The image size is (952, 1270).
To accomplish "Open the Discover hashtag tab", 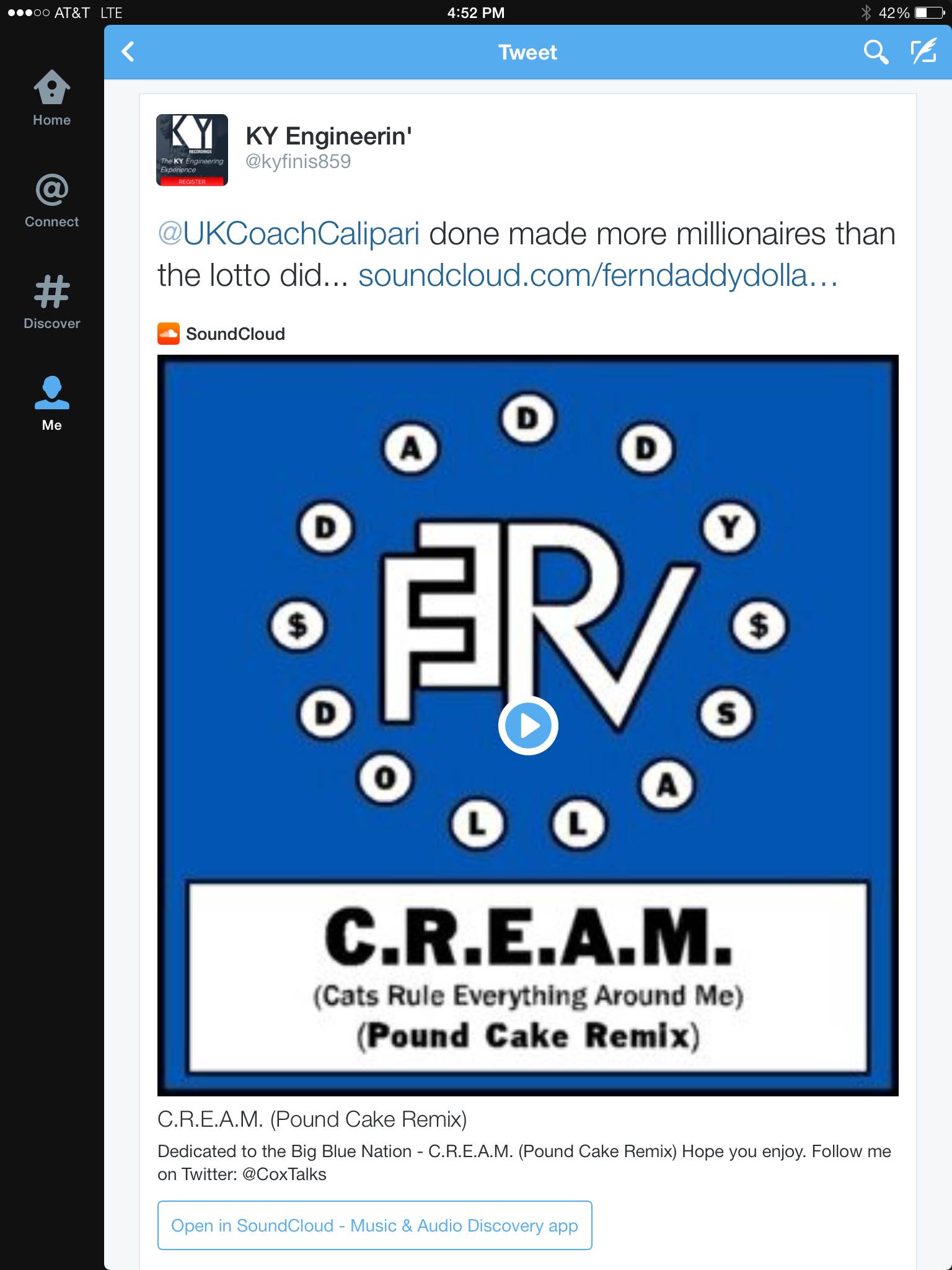I will coord(52,302).
